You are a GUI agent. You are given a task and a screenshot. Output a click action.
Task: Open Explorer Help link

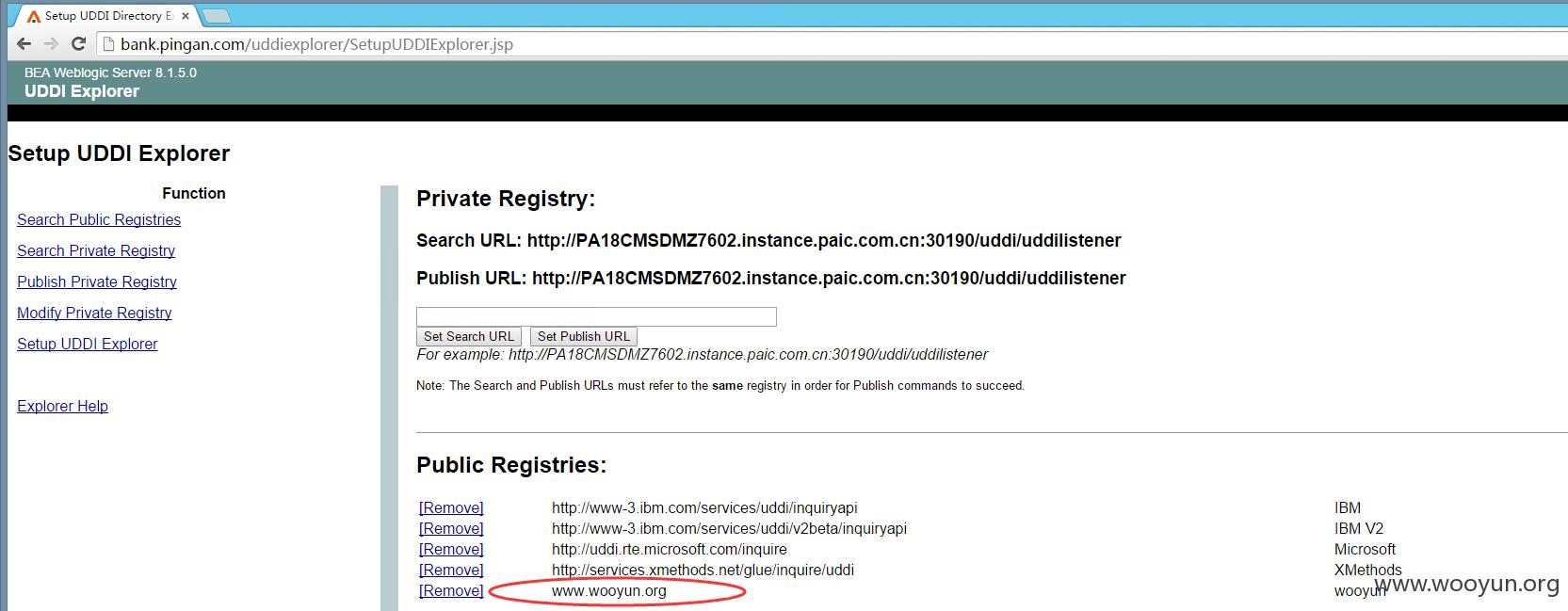coord(62,406)
